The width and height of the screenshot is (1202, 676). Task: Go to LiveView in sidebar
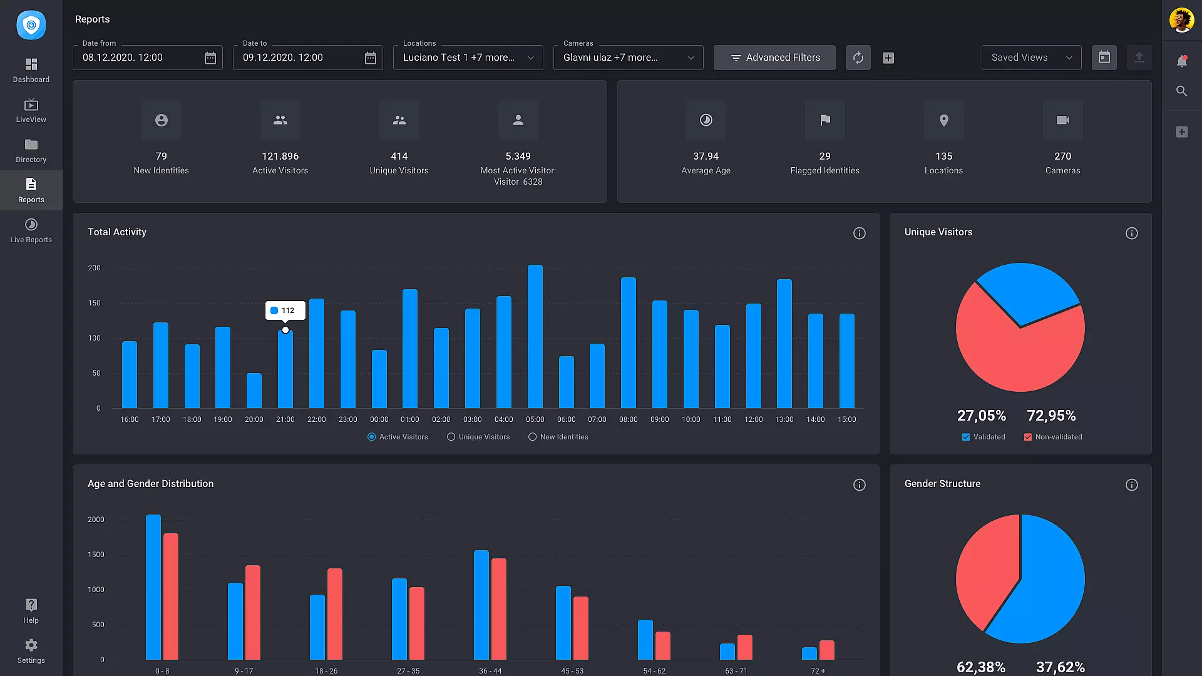tap(31, 110)
